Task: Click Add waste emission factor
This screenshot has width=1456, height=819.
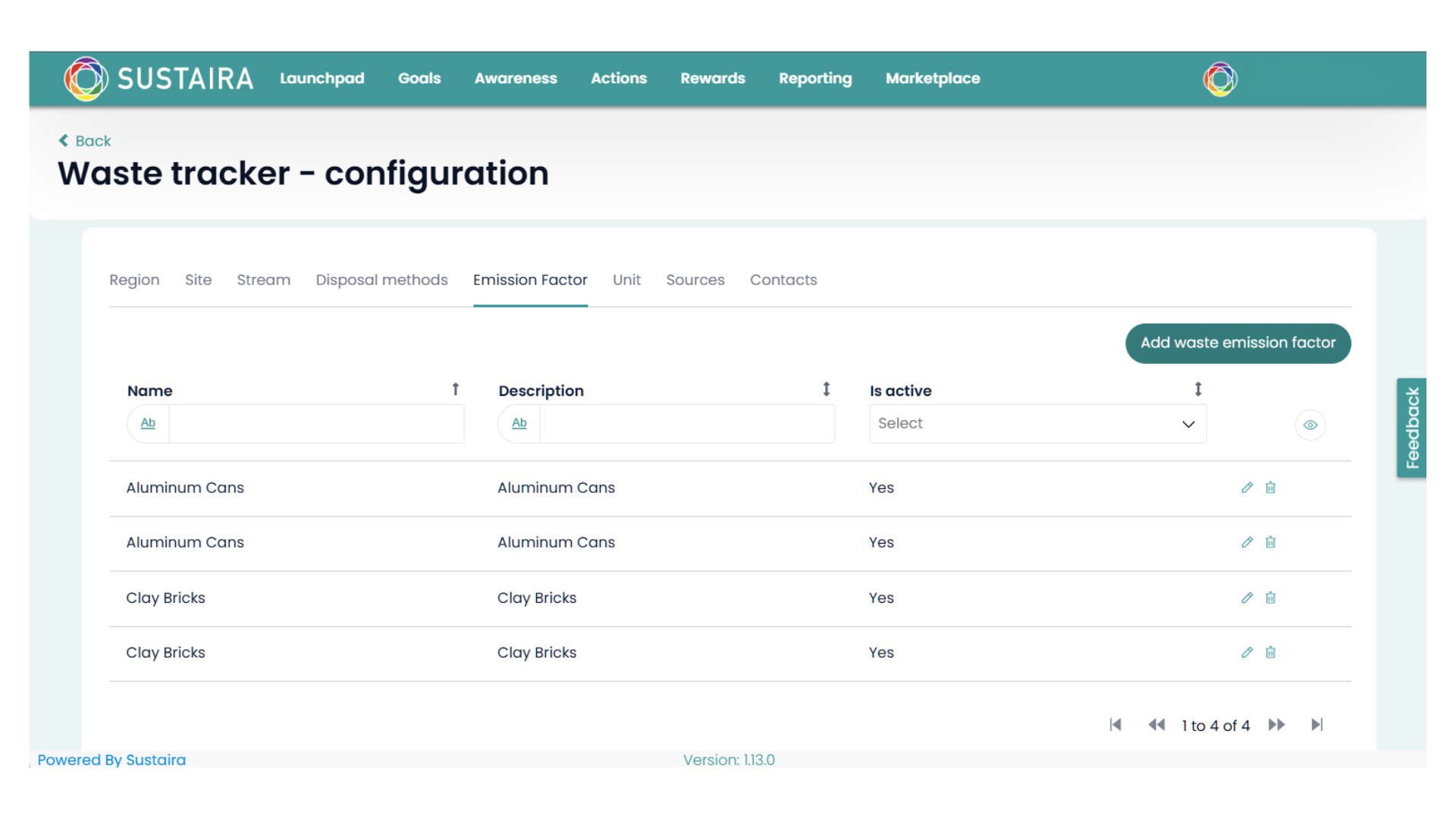Action: 1238,343
